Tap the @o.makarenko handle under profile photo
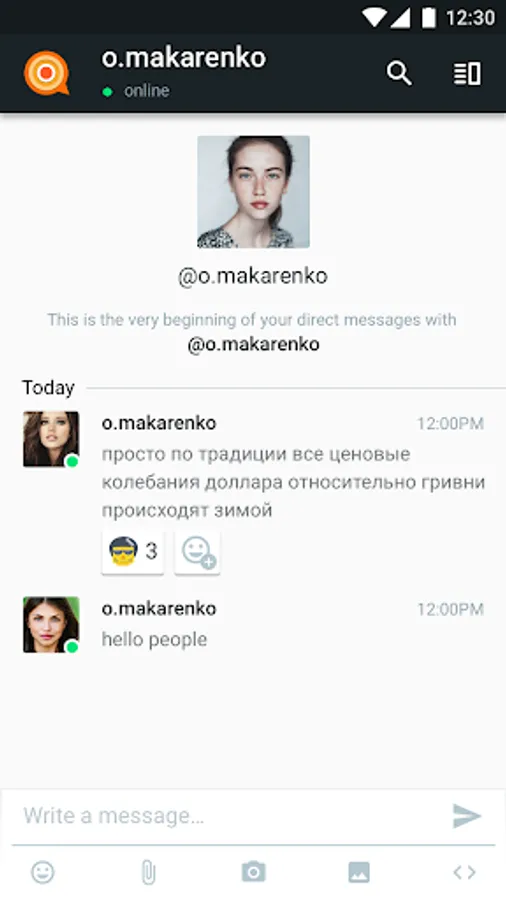Image resolution: width=506 pixels, height=900 pixels. pyautogui.click(x=253, y=276)
